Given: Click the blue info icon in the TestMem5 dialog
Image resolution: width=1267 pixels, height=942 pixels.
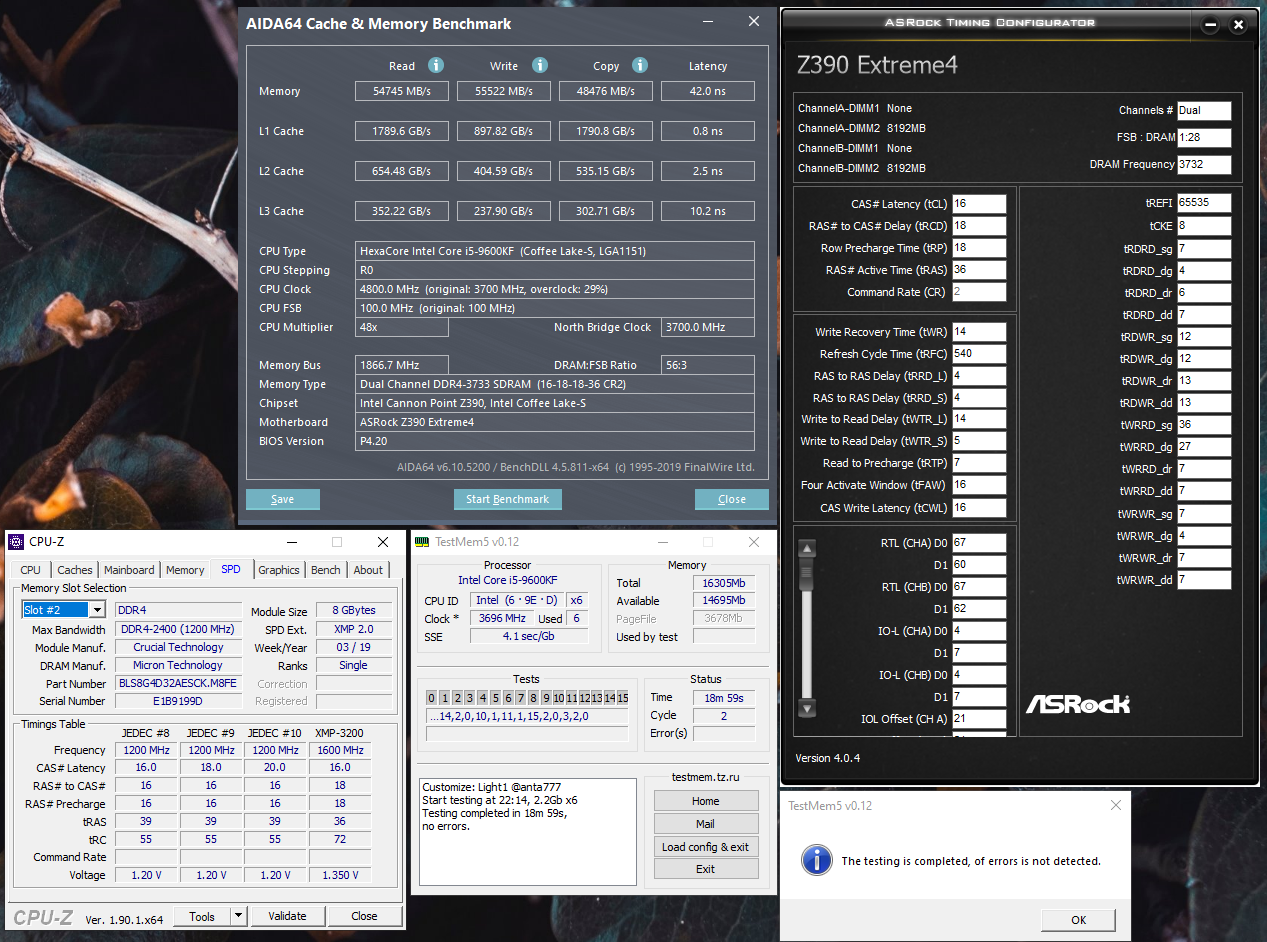Looking at the screenshot, I should point(818,859).
